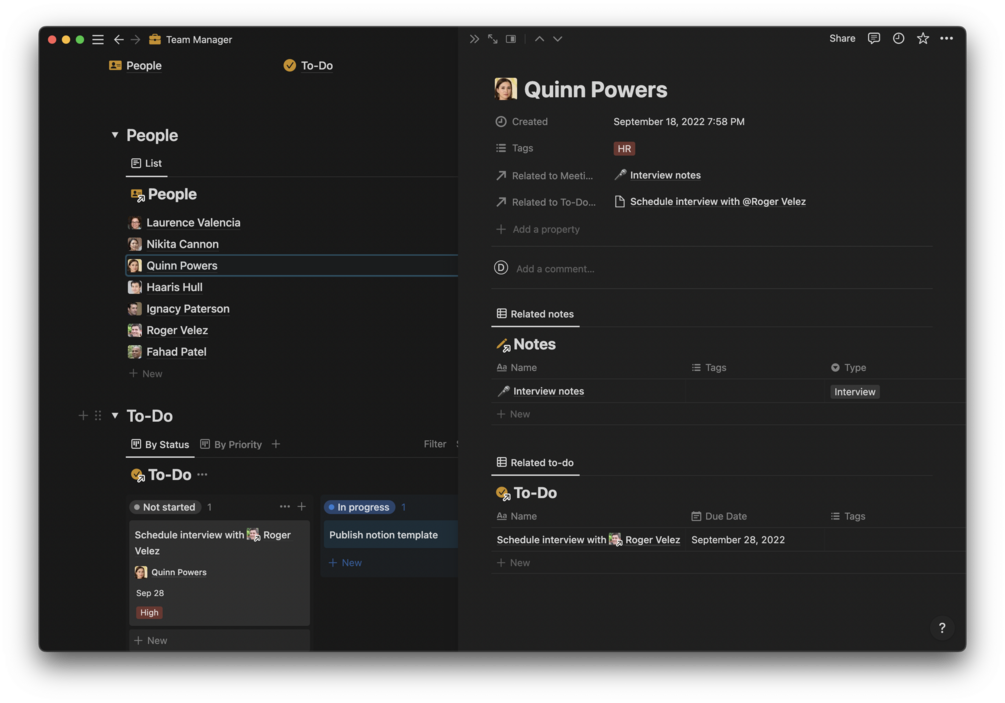The image size is (1005, 703).
Task: Add a new card under Not started
Action: [x=150, y=640]
